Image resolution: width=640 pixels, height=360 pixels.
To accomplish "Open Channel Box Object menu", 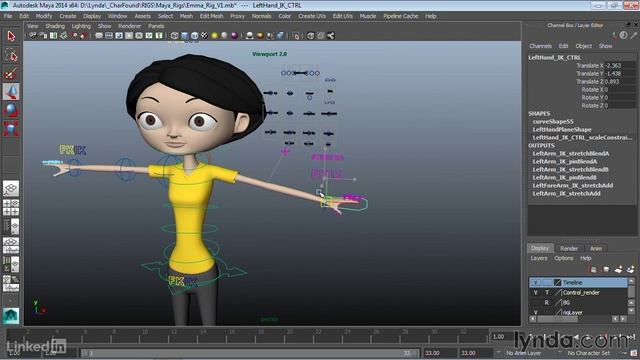I will pyautogui.click(x=583, y=46).
